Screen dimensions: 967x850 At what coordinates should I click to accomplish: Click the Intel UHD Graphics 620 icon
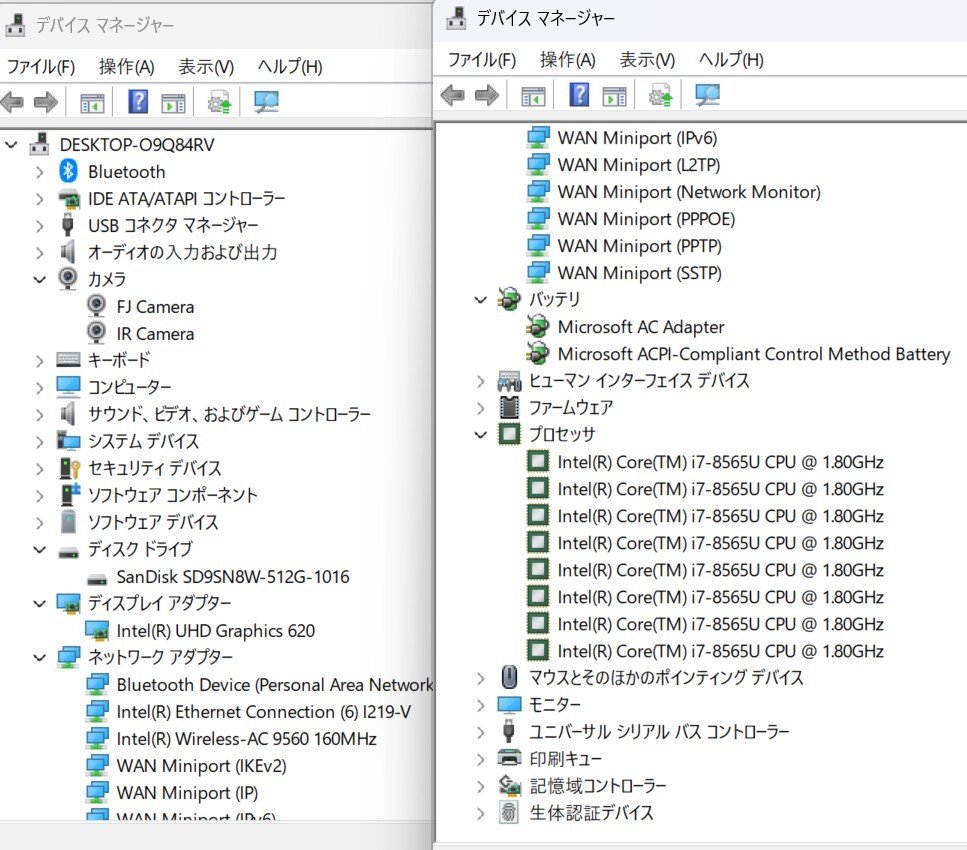(97, 630)
